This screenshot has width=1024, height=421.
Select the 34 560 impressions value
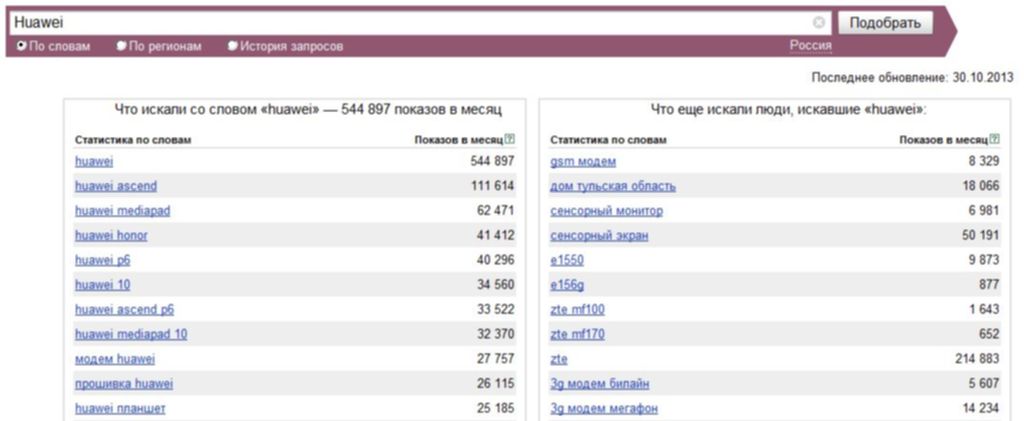tap(496, 285)
